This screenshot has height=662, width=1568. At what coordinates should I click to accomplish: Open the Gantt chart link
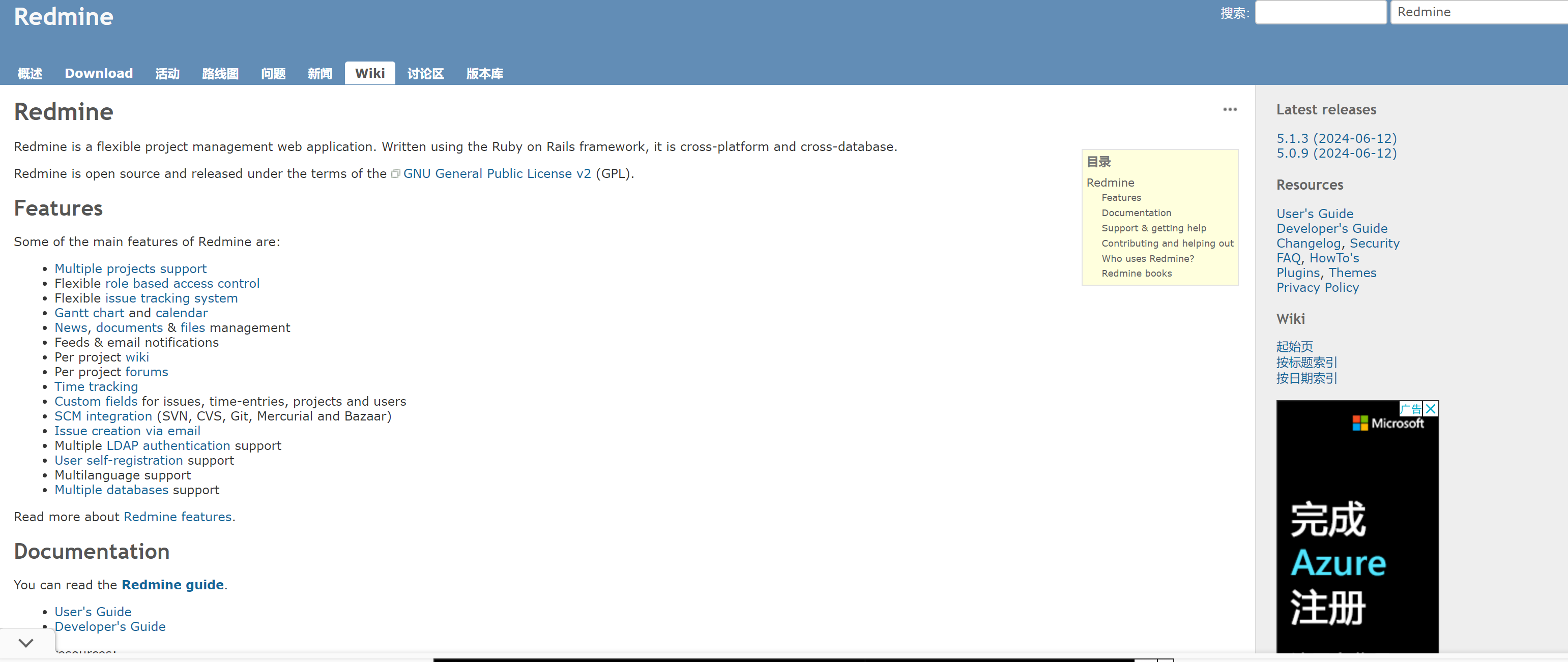[90, 312]
